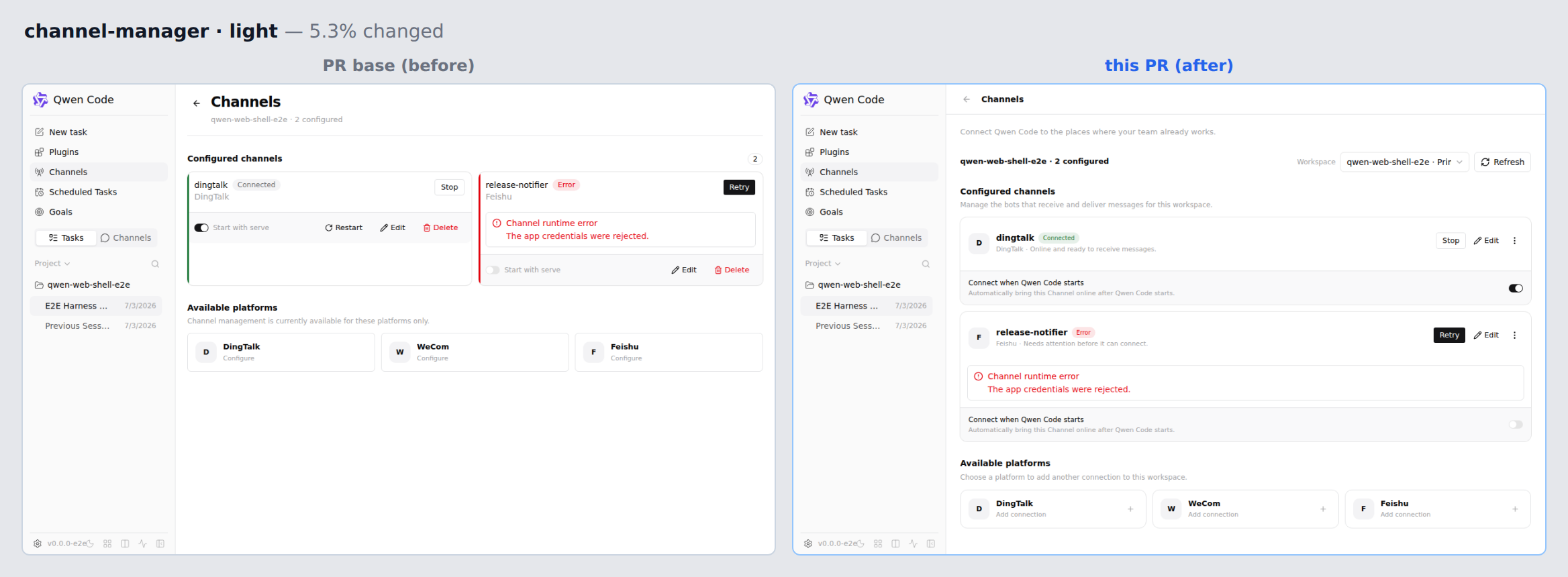Edit the dingtalk channel, after panel
Screen dimensions: 1568x577
1486,241
